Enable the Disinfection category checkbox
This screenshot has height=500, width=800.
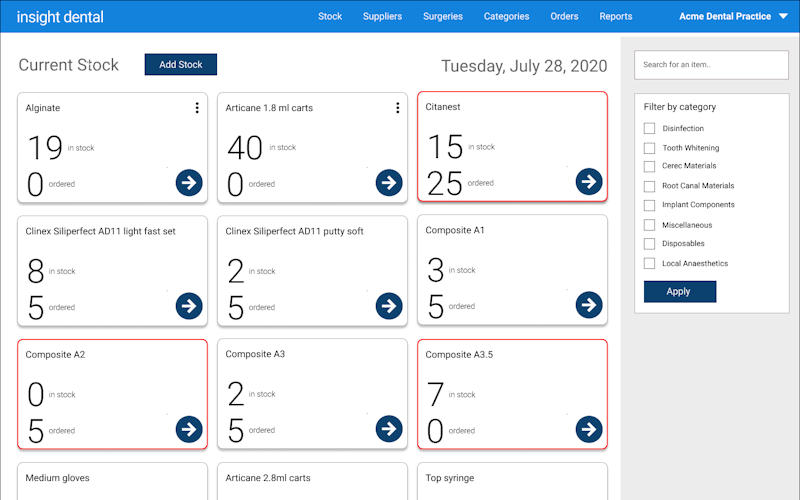point(650,128)
